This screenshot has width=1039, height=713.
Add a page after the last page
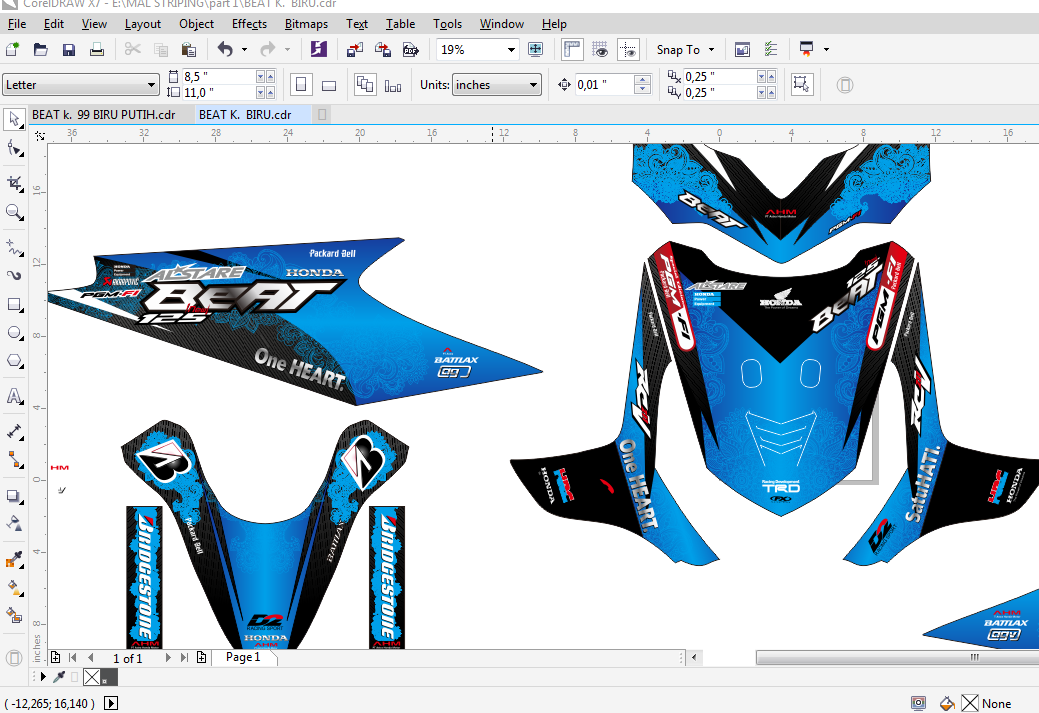(x=201, y=658)
